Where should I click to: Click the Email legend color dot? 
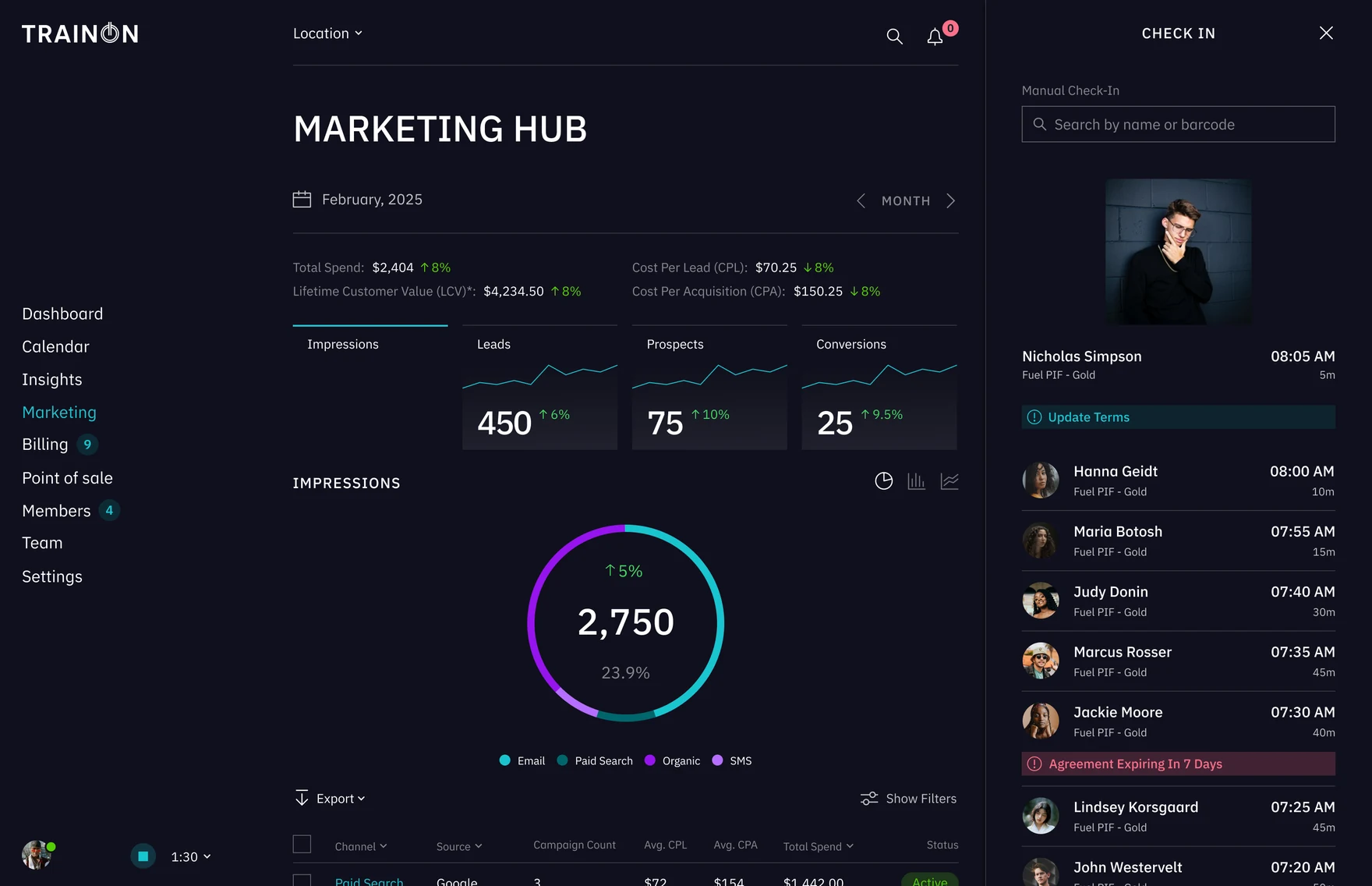[504, 760]
